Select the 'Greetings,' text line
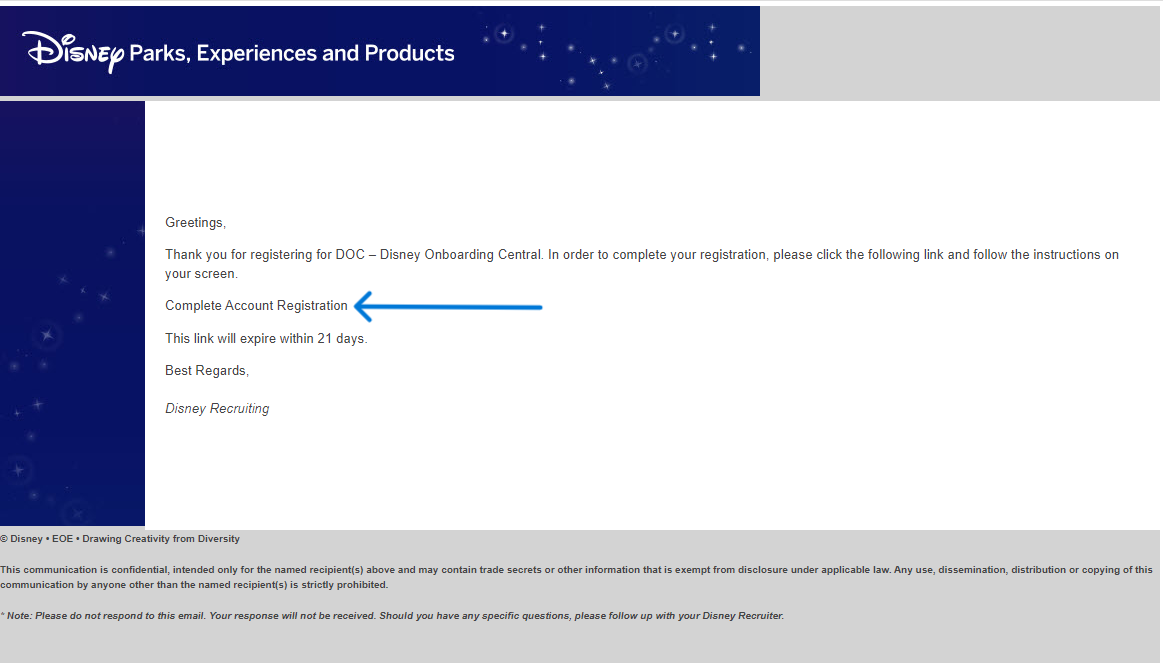Screen dimensions: 1163x663 click(195, 222)
